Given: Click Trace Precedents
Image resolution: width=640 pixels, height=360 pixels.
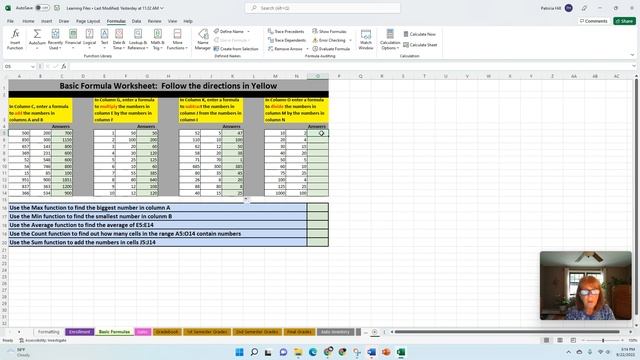Looking at the screenshot, I should [286, 31].
